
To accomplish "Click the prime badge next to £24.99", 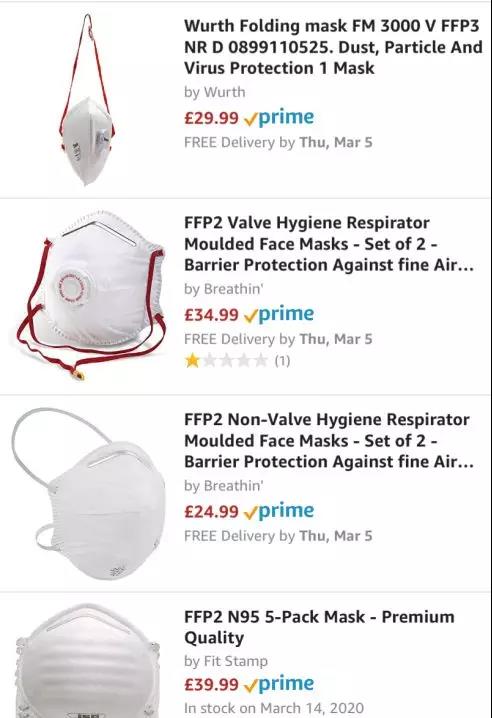I will (279, 511).
